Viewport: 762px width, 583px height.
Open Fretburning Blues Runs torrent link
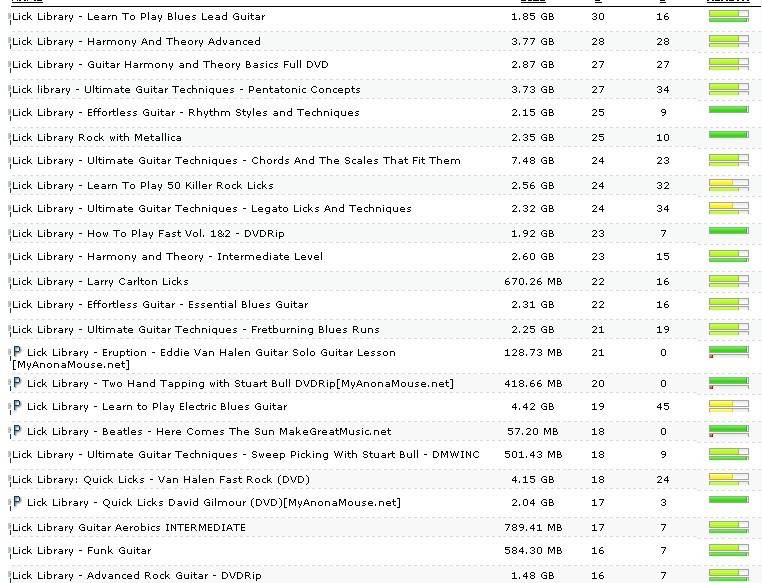coord(196,329)
